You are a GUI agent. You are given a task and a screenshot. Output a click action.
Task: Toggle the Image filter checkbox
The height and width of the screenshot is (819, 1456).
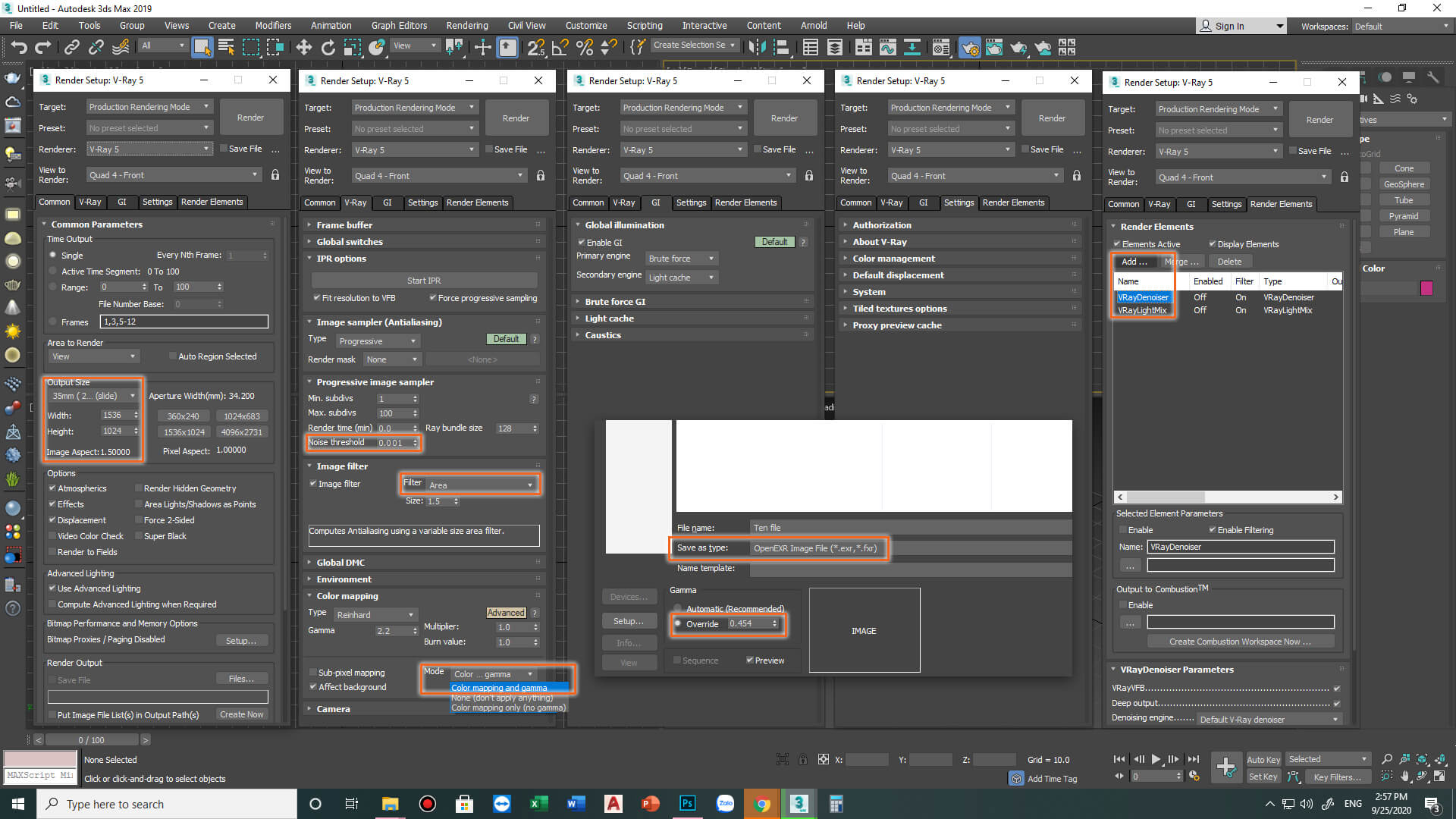pyautogui.click(x=313, y=484)
